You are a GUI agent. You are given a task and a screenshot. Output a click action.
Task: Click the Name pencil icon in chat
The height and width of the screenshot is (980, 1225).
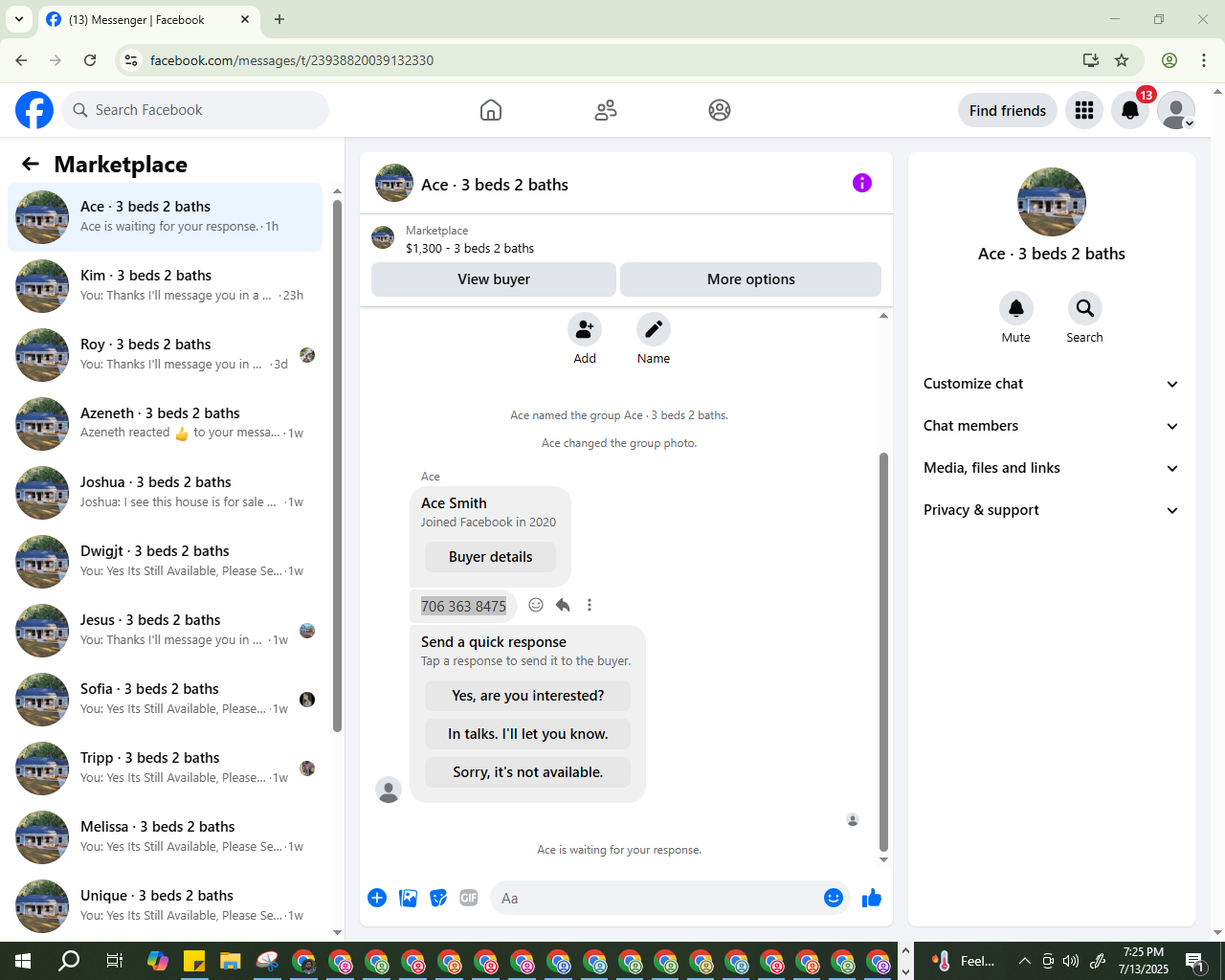[x=654, y=329]
